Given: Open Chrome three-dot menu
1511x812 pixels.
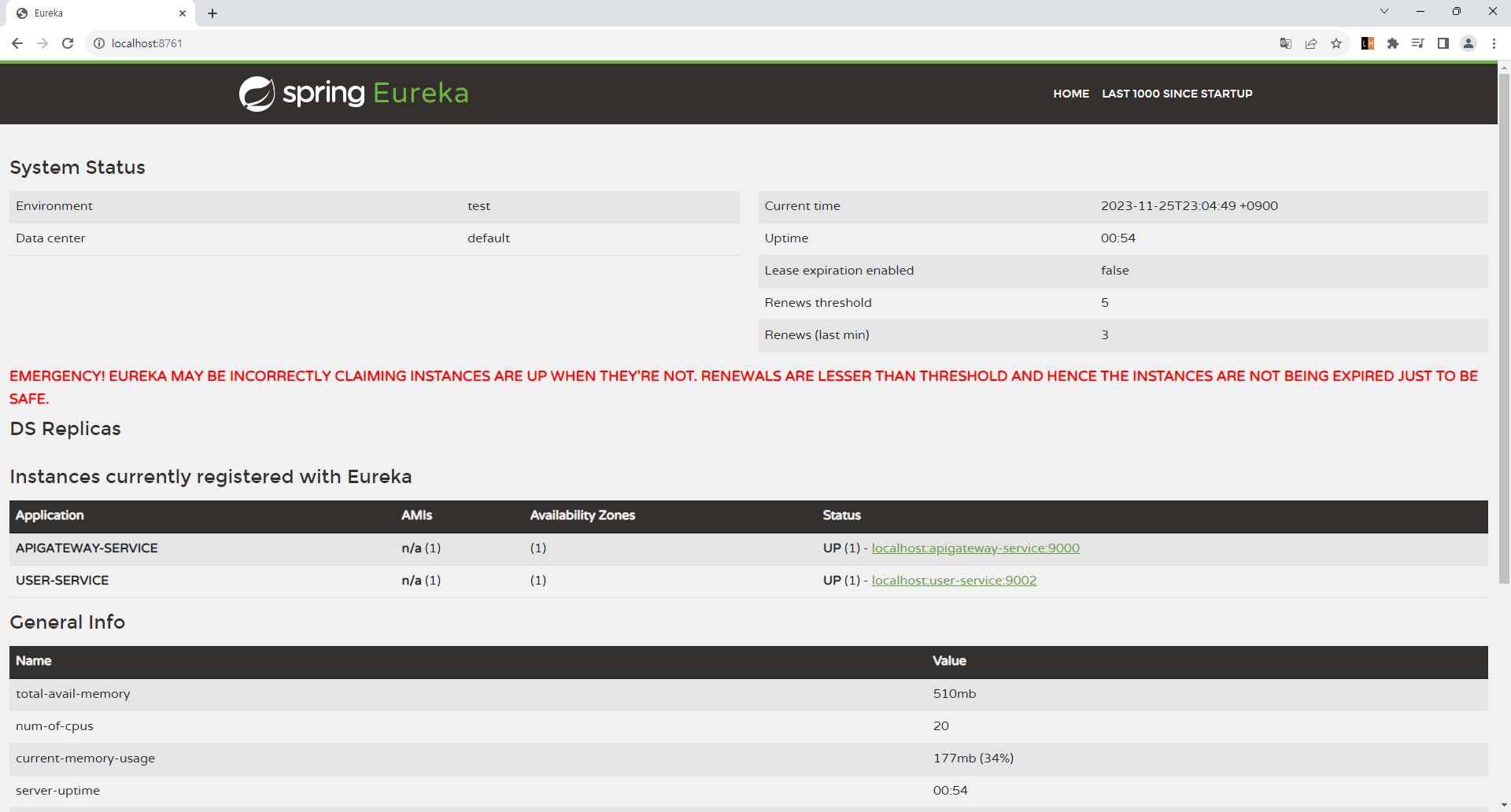Looking at the screenshot, I should pyautogui.click(x=1494, y=43).
